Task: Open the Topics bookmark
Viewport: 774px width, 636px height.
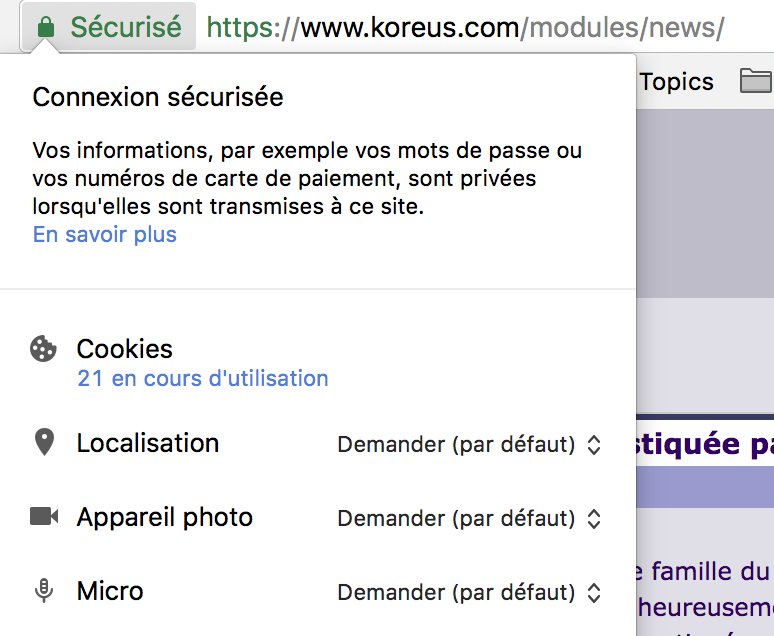Action: pos(677,82)
